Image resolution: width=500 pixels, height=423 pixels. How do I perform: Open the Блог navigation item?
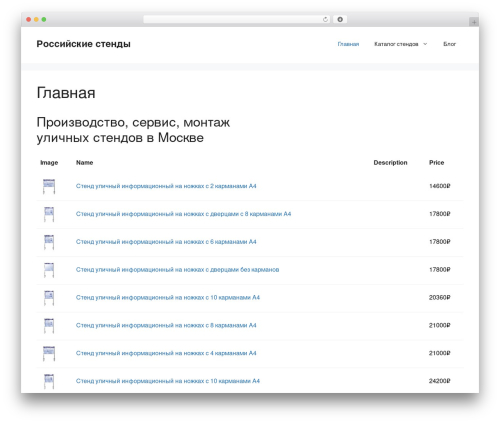click(x=449, y=44)
